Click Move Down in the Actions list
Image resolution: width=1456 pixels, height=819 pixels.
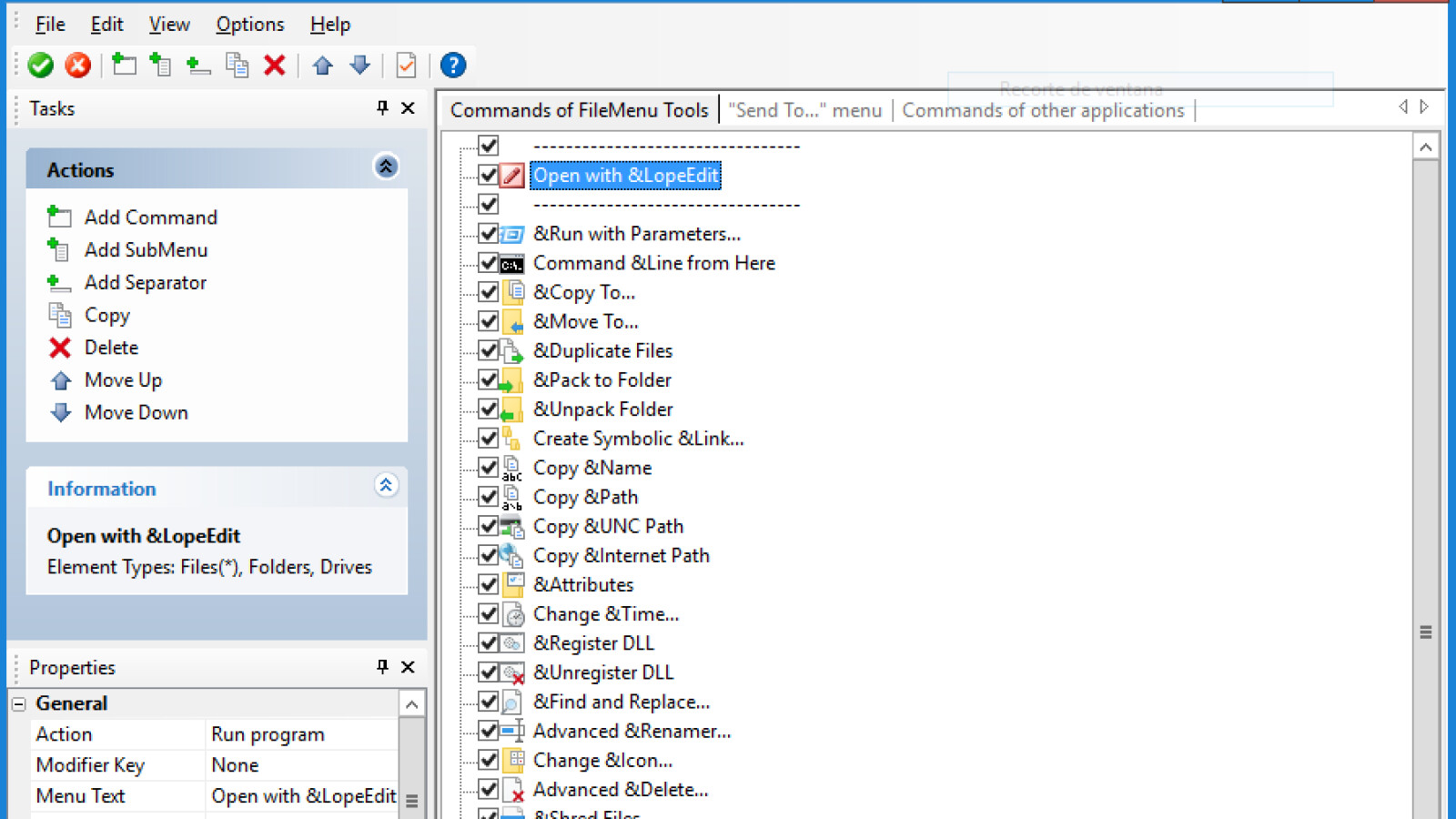(118, 413)
